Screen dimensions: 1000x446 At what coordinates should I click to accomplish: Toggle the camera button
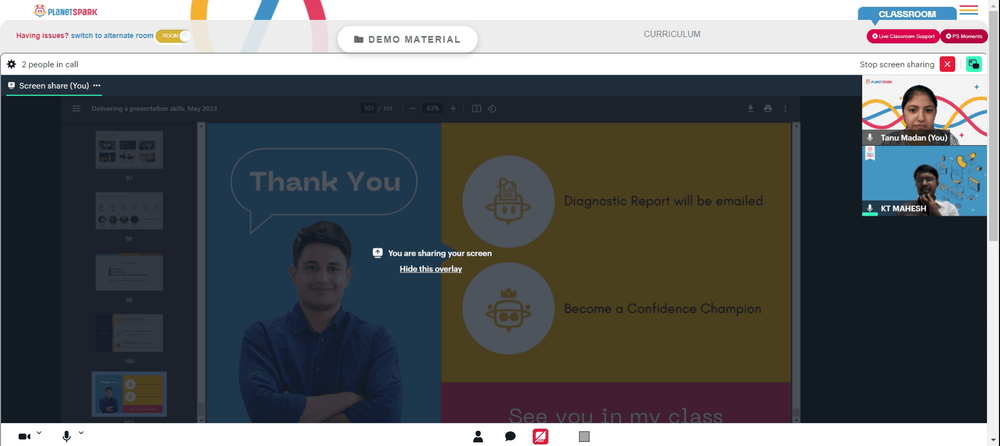pos(24,436)
